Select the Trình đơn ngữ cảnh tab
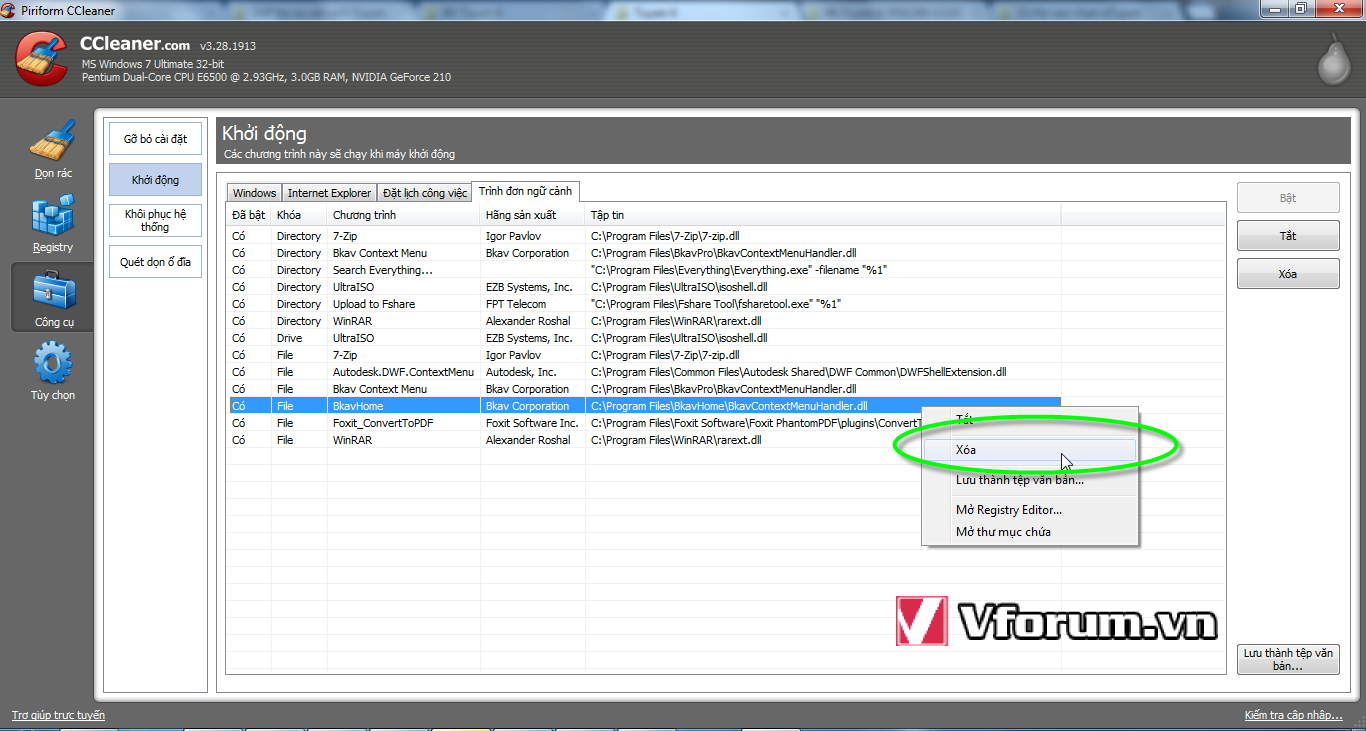 pos(524,191)
